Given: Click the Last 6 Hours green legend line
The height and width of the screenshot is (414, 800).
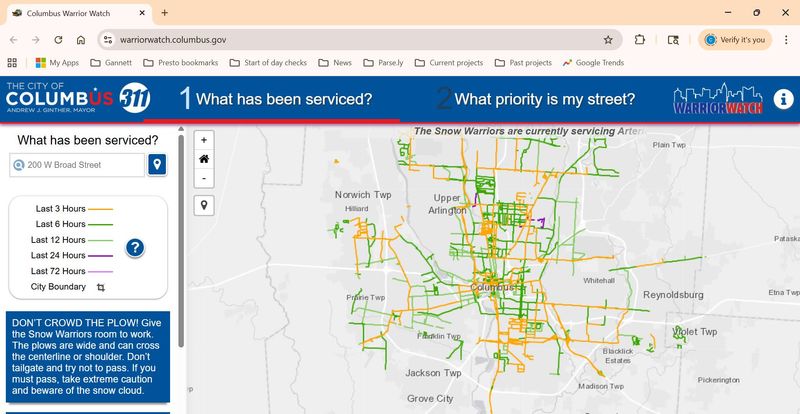Looking at the screenshot, I should tap(100, 224).
